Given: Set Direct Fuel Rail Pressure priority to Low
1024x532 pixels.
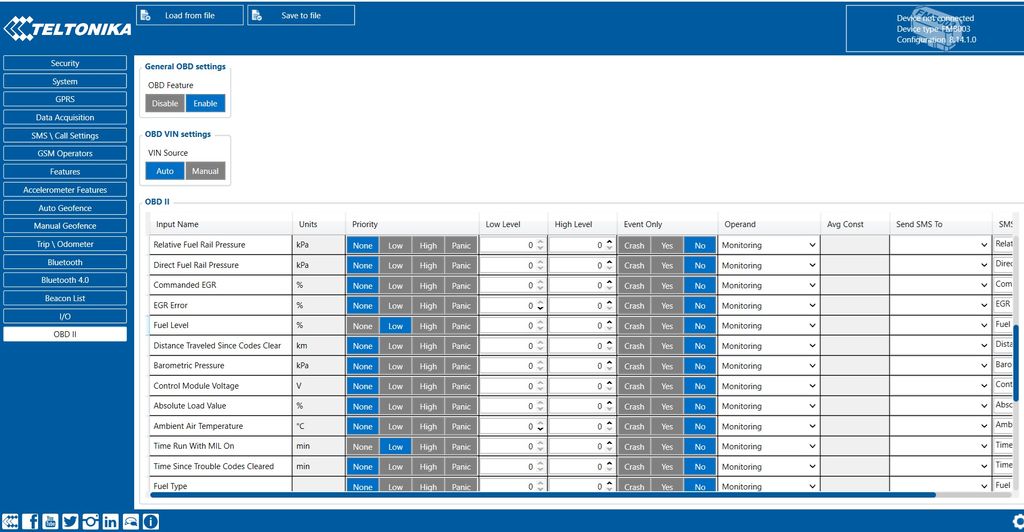Looking at the screenshot, I should coord(396,266).
